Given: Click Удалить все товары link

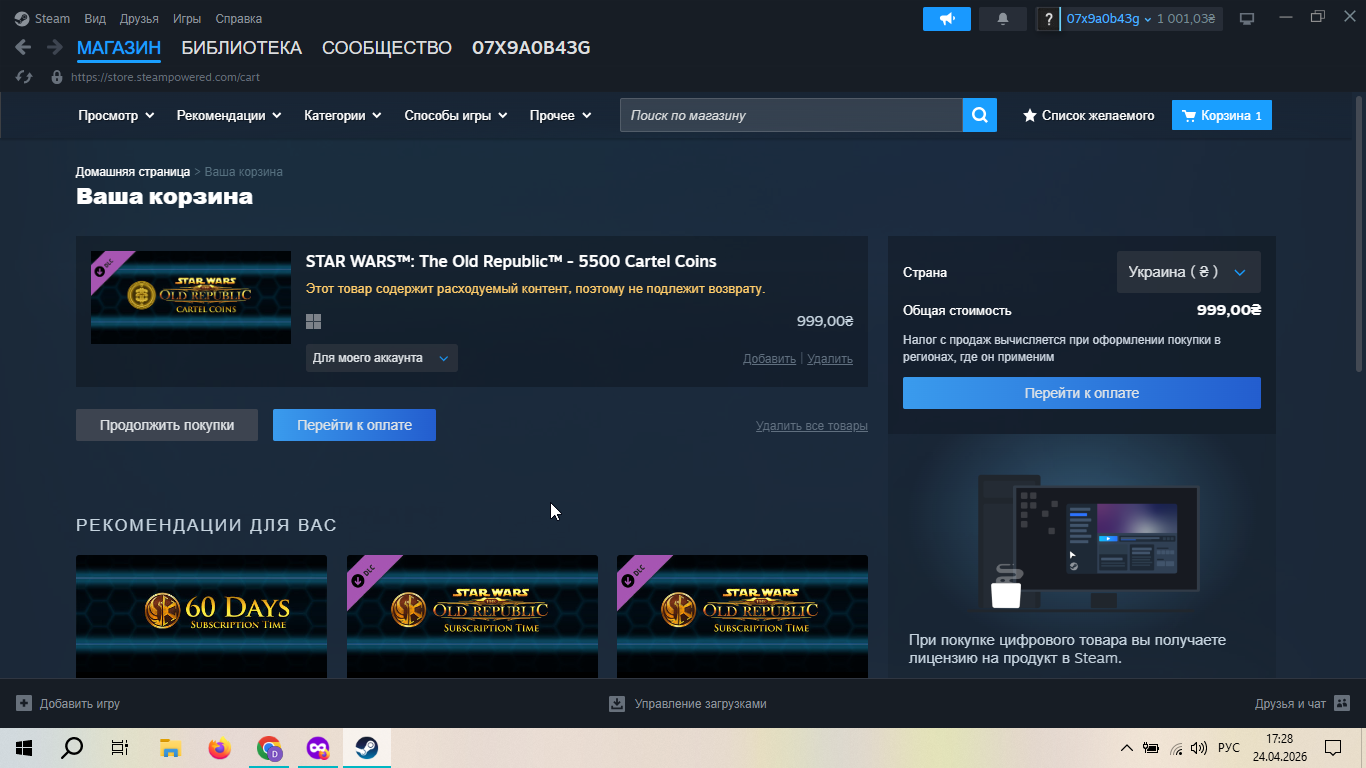Looking at the screenshot, I should (812, 426).
